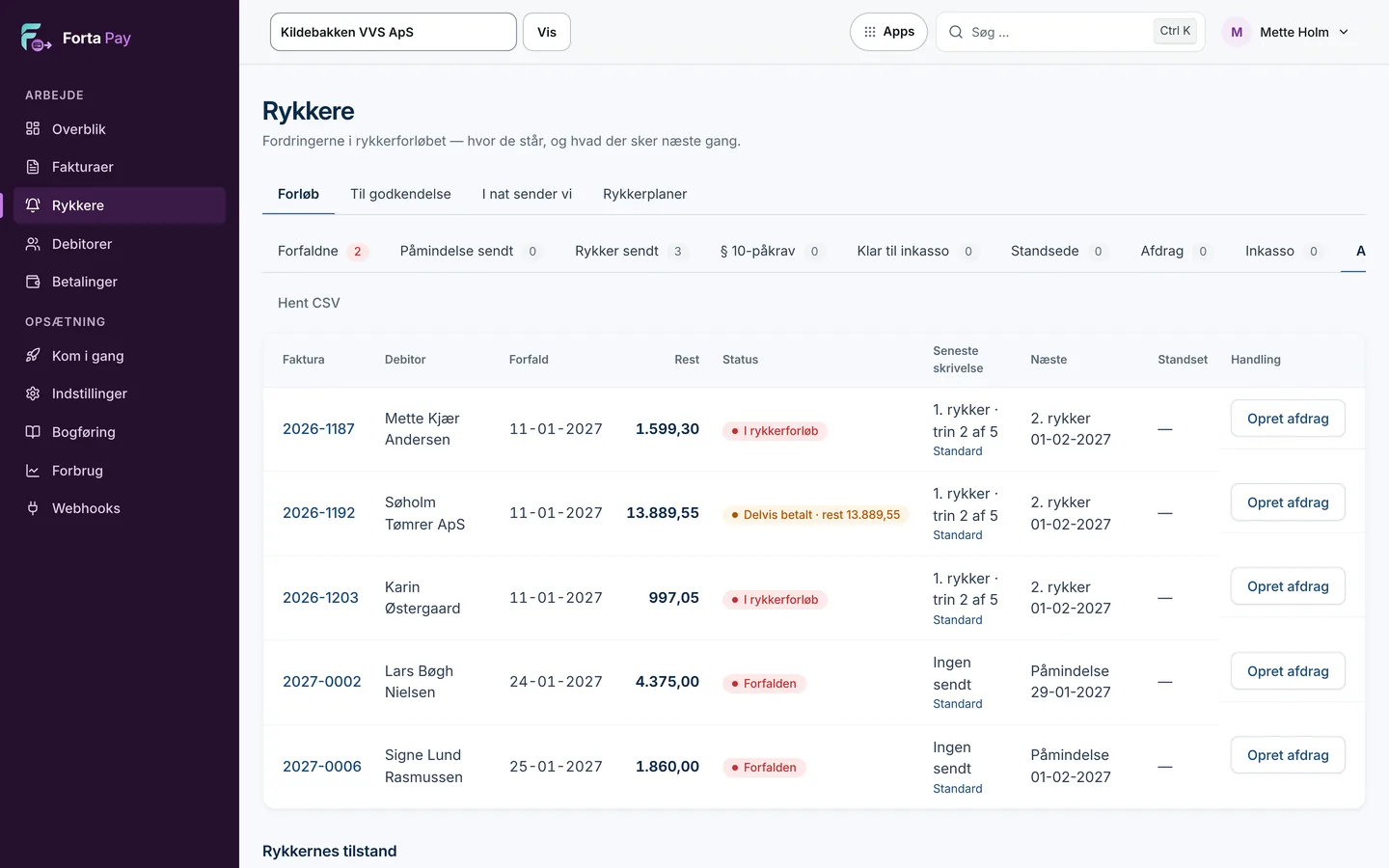Click the rocket icon beside Kom i gang
The image size is (1389, 868).
[x=33, y=355]
